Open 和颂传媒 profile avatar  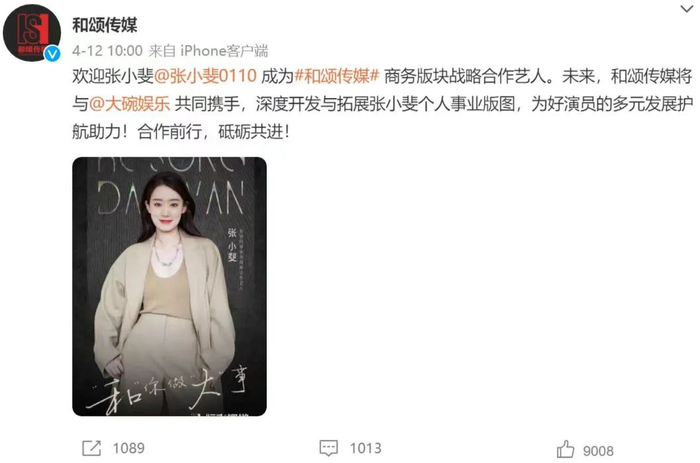[x=32, y=33]
